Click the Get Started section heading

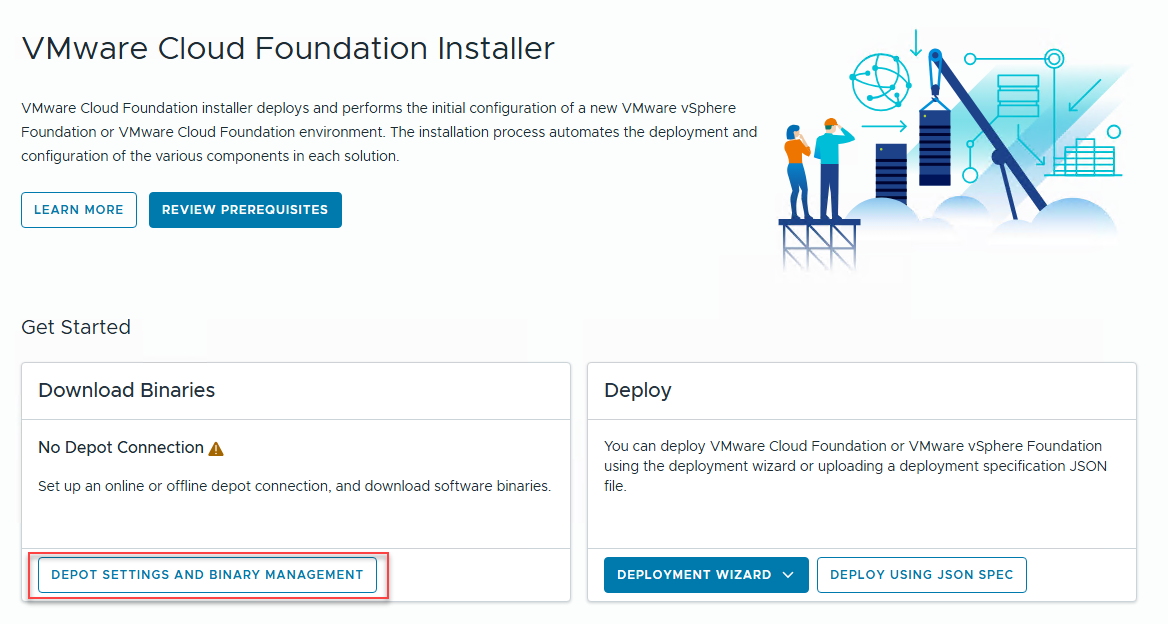(x=76, y=327)
